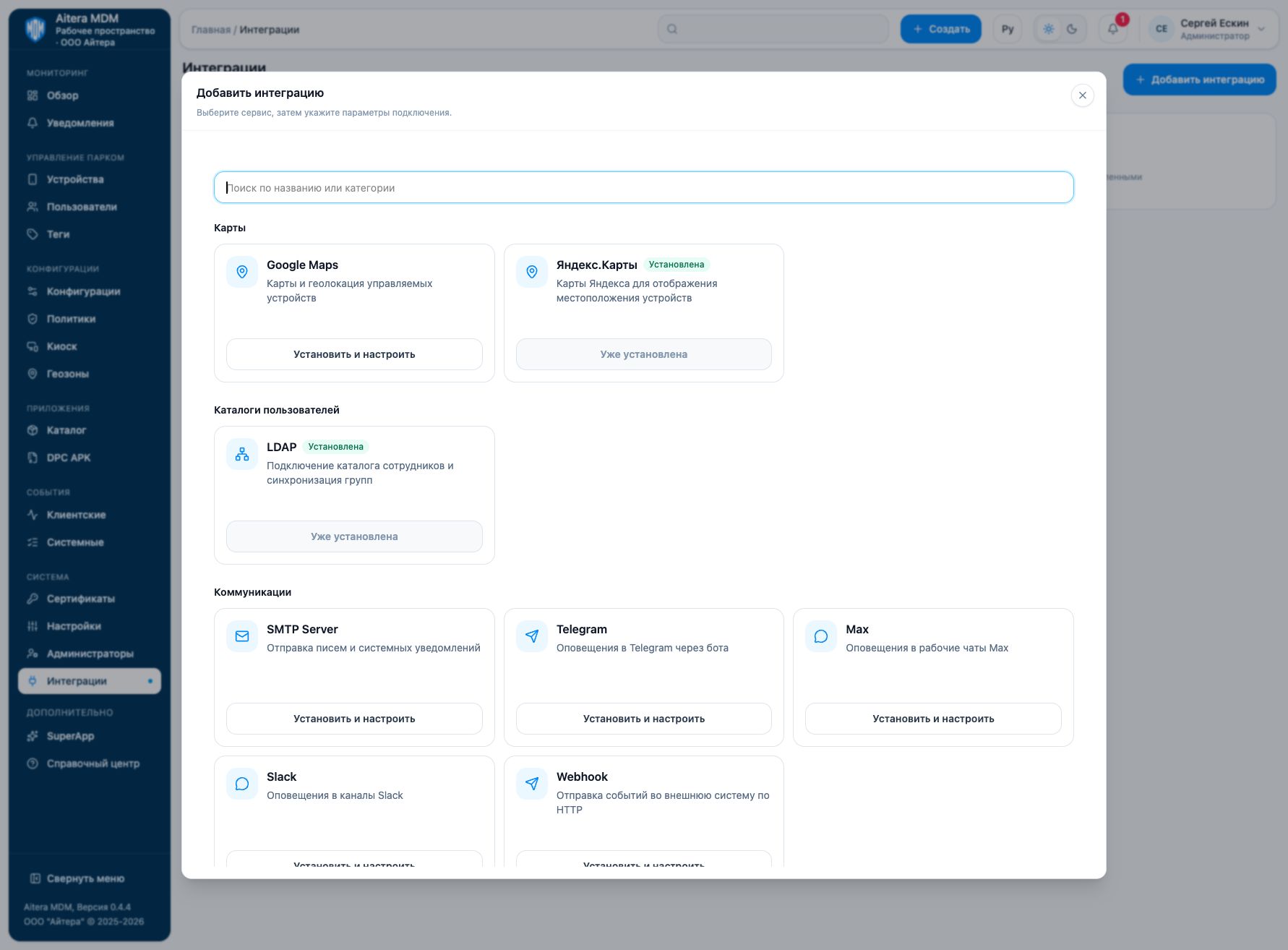Click the Google Maps pin icon
The width and height of the screenshot is (1288, 950).
[242, 272]
